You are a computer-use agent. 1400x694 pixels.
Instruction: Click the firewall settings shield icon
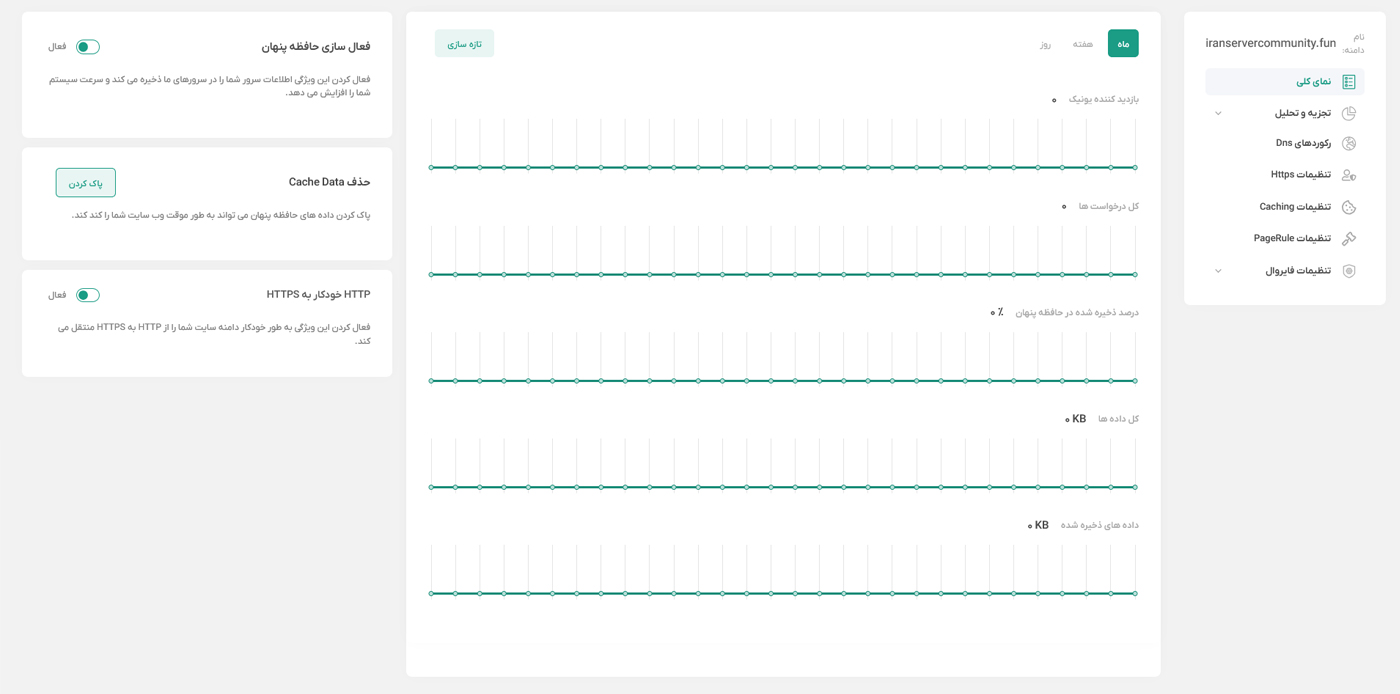pos(1348,271)
